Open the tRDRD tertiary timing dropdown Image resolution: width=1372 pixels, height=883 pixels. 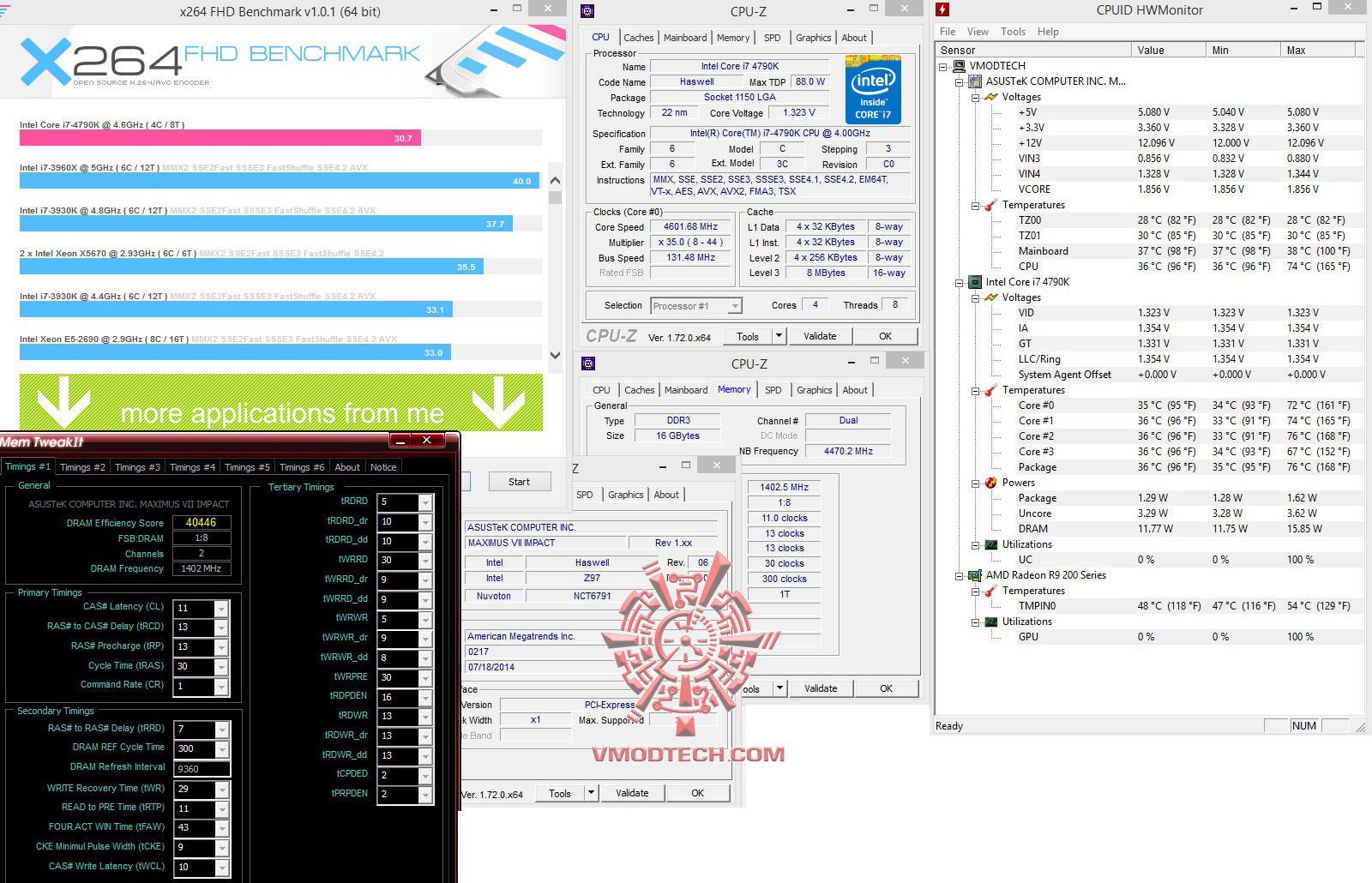coord(425,502)
